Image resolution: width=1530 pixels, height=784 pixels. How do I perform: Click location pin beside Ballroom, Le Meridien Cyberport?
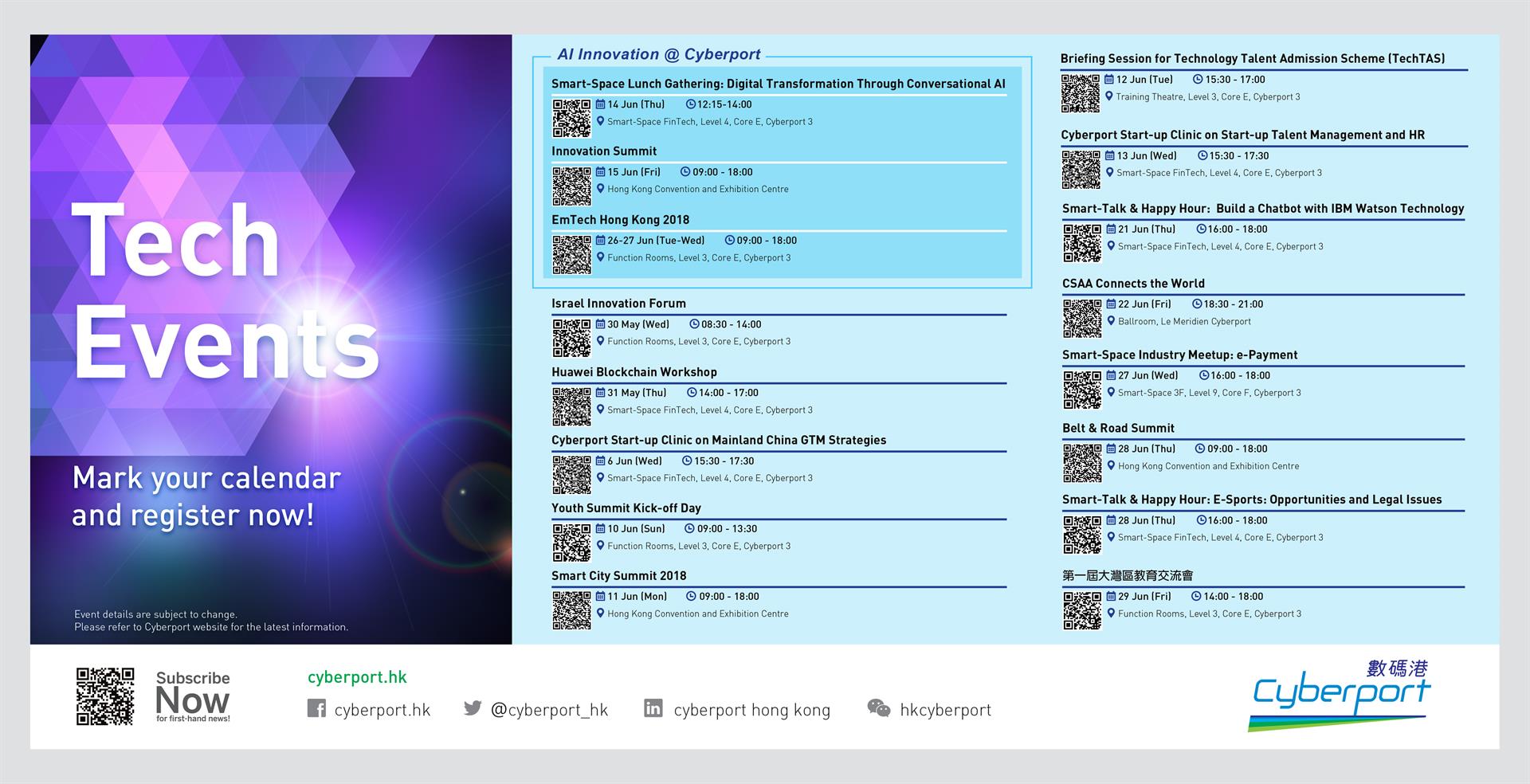pyautogui.click(x=1111, y=321)
